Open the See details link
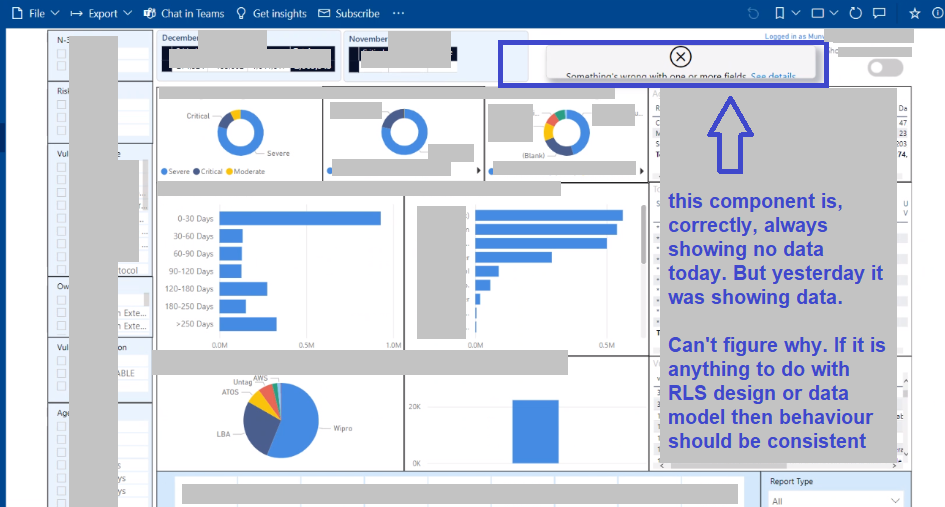The image size is (945, 507). click(x=773, y=77)
